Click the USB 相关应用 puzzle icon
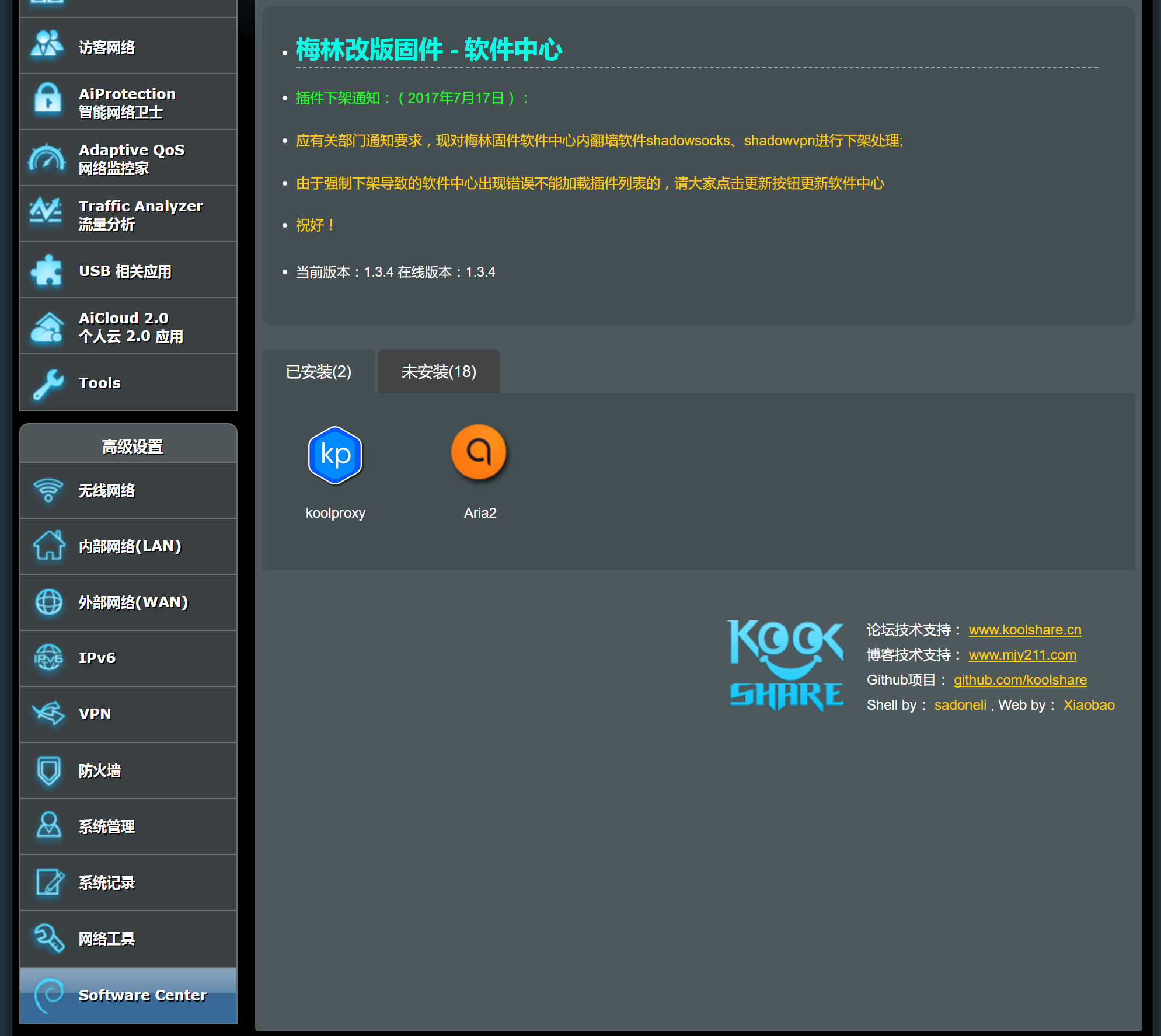Viewport: 1161px width, 1036px height. 47,271
